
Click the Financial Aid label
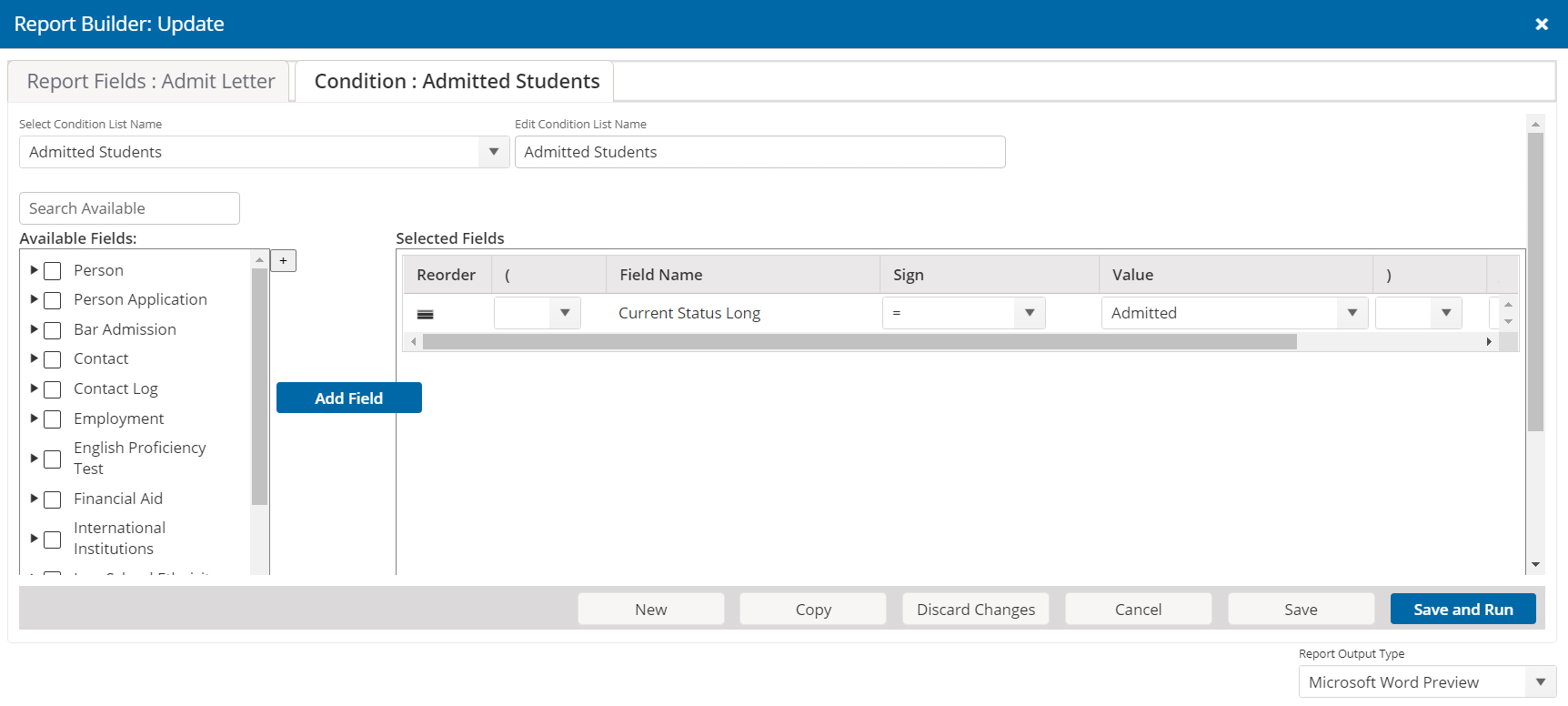click(x=118, y=499)
